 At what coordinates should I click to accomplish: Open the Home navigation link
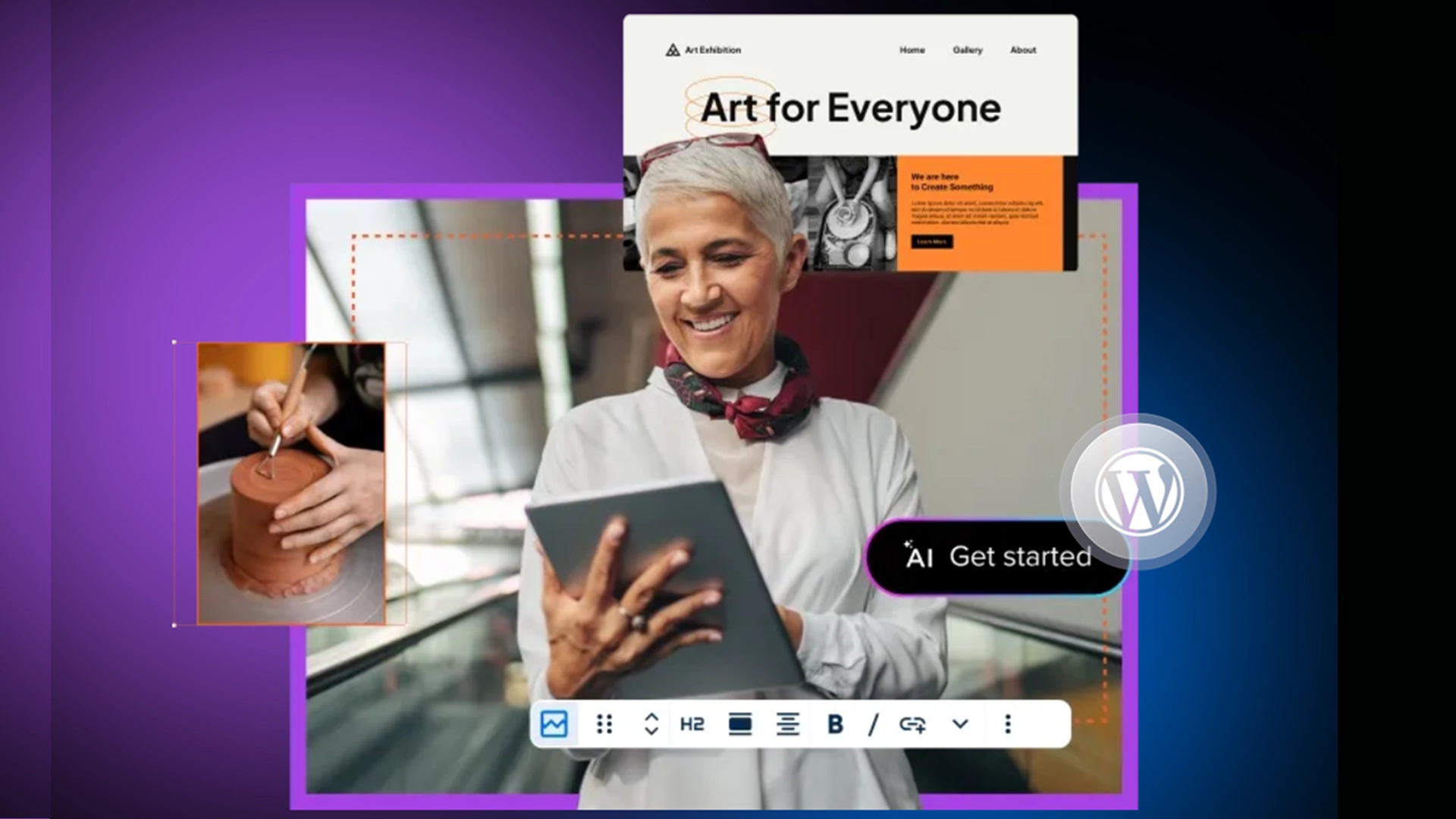pos(912,50)
